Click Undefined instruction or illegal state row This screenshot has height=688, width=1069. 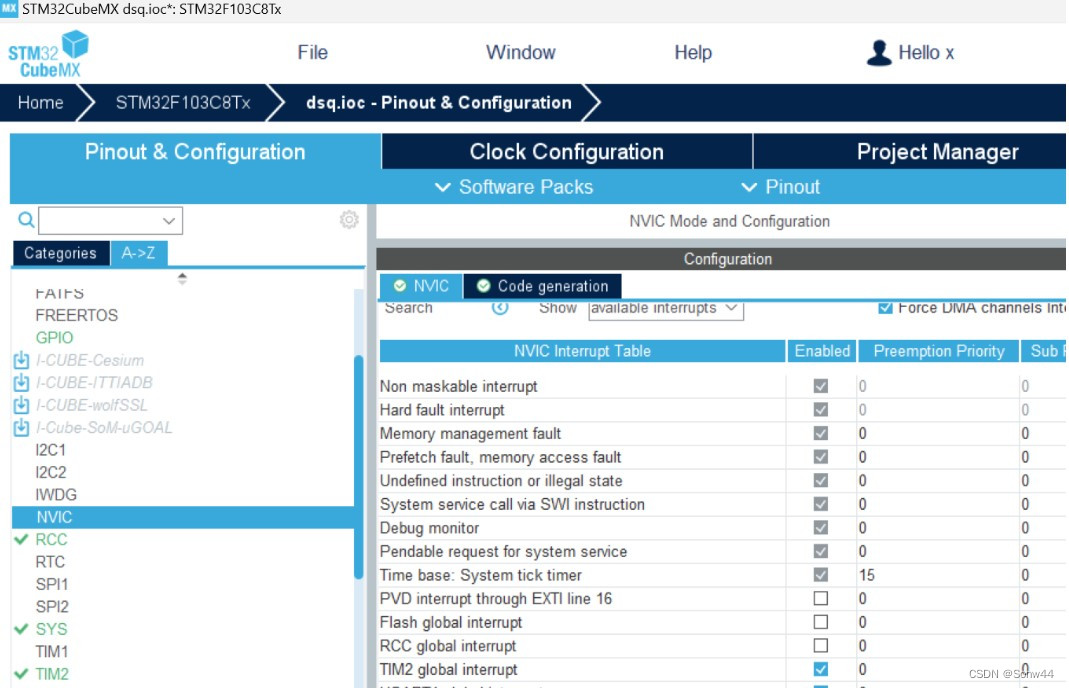[723, 481]
